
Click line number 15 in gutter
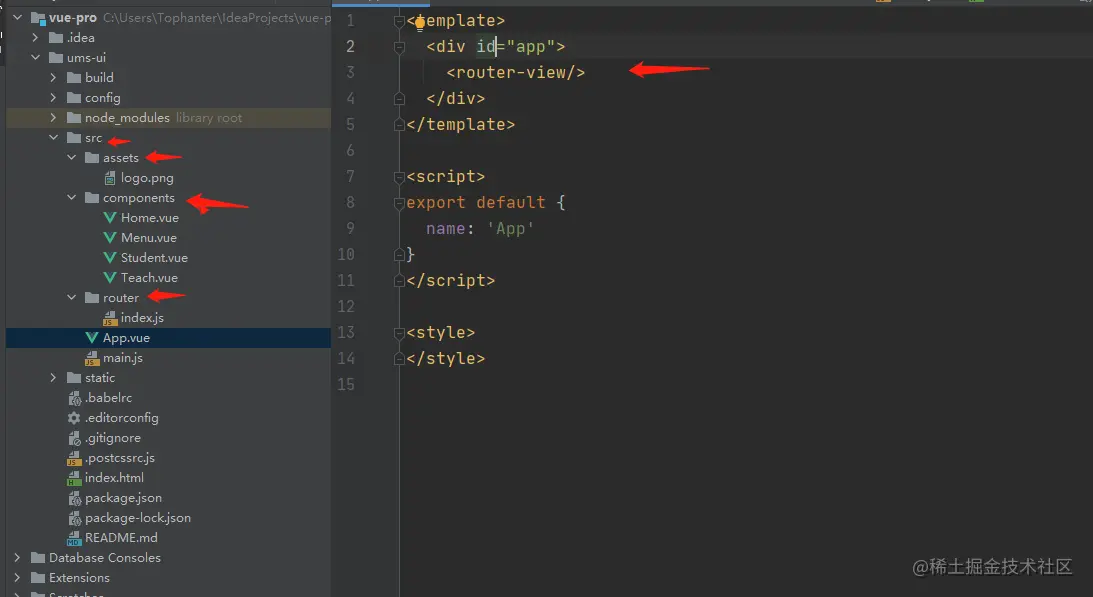pyautogui.click(x=346, y=384)
